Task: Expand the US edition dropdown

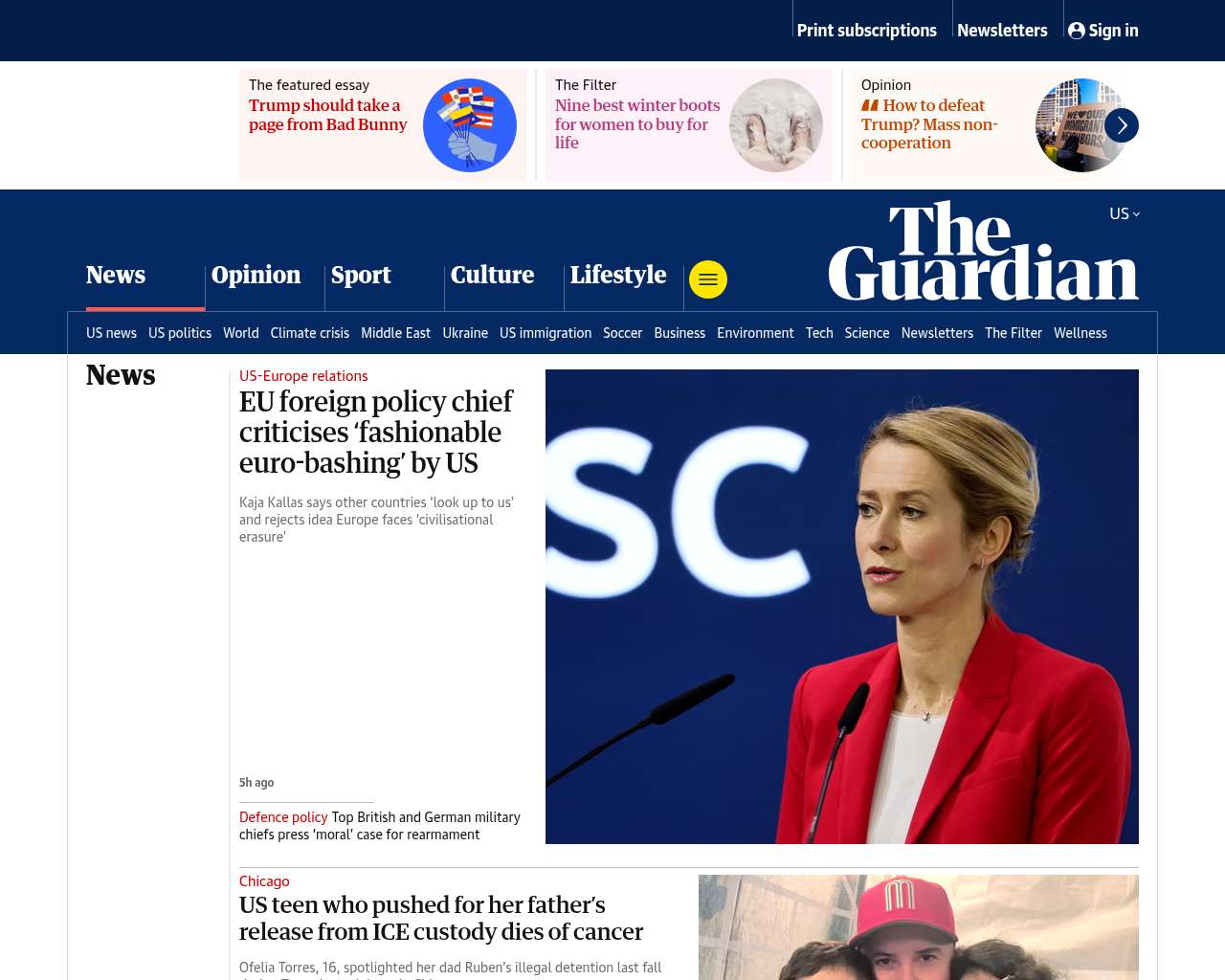Action: pos(1125,213)
